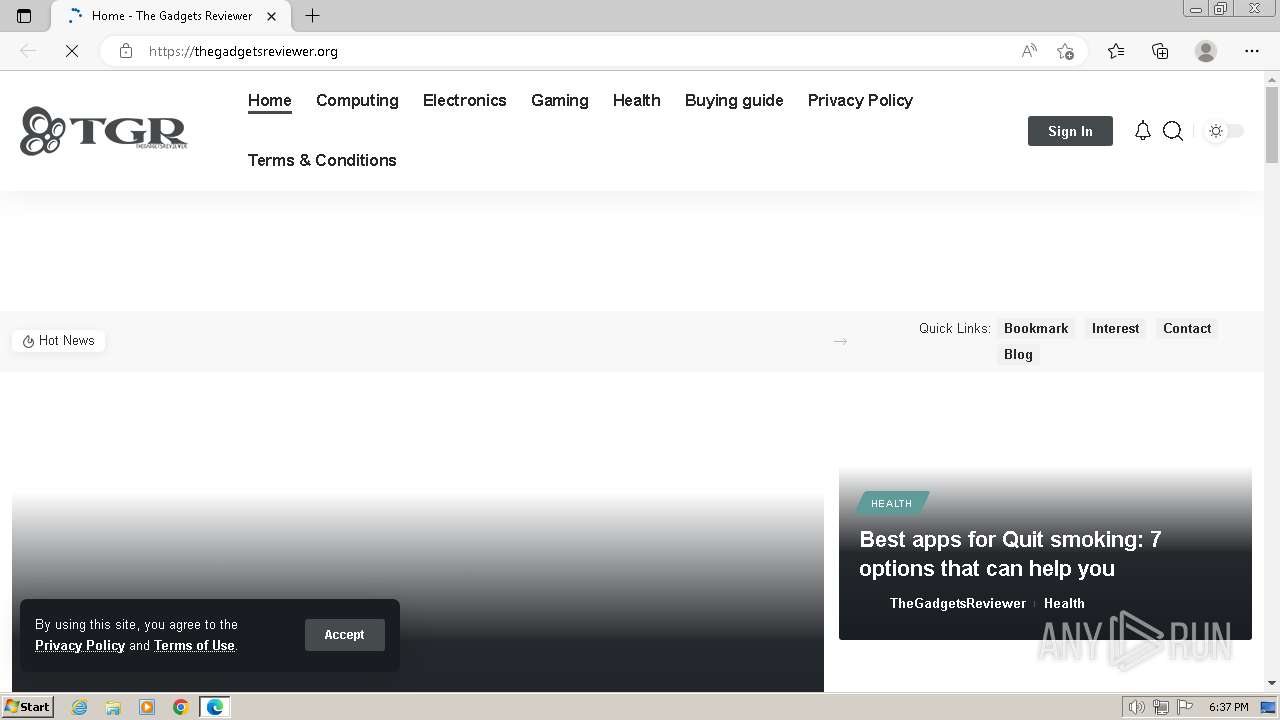Open the browser profile icon
This screenshot has height=720, width=1280.
(x=1206, y=51)
